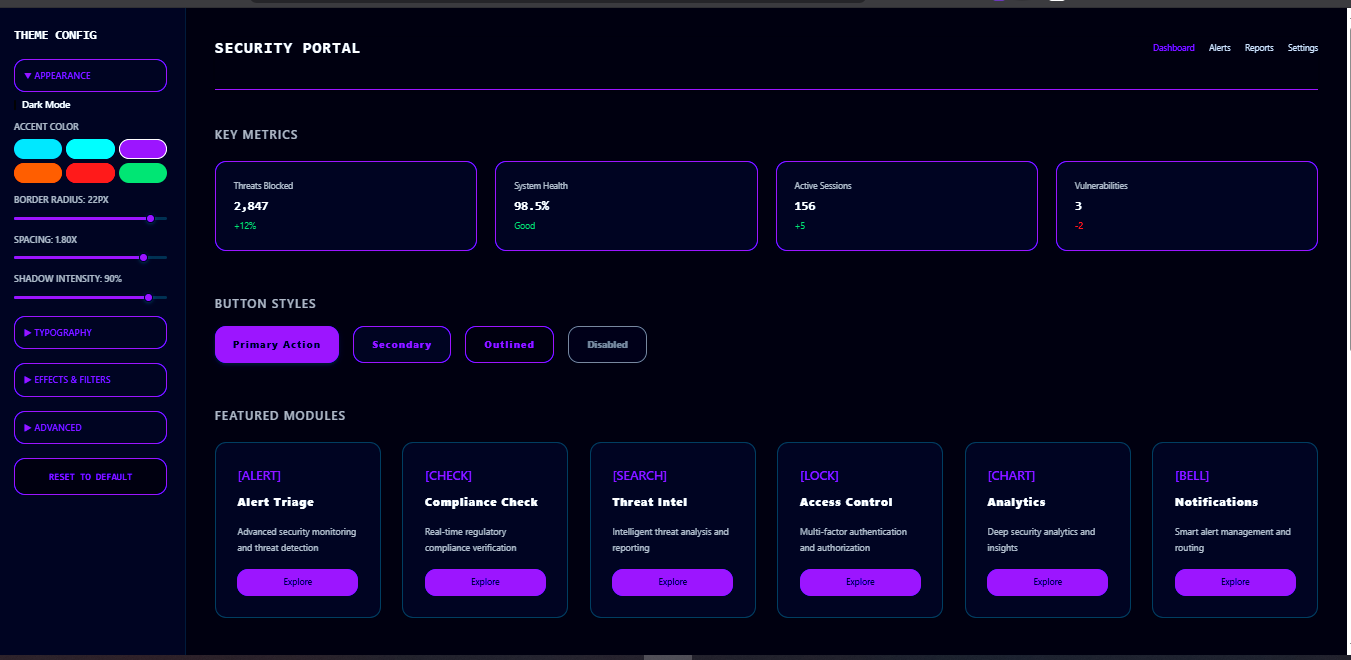Pick the purple accent color swatch
This screenshot has width=1351, height=660.
pos(143,149)
